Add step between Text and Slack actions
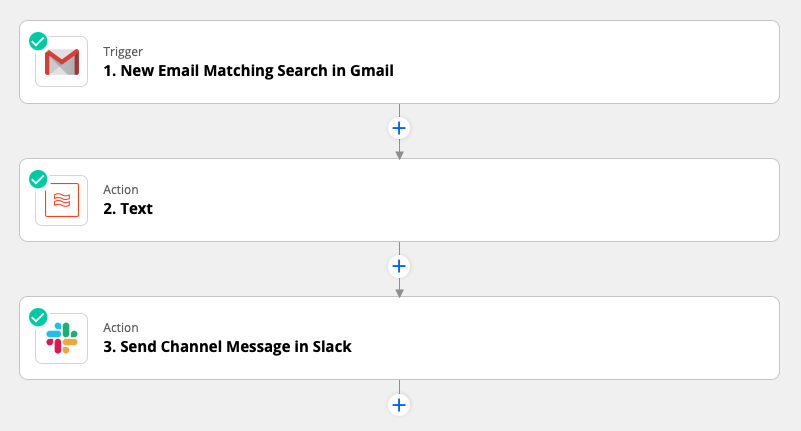Viewport: 801px width, 431px height. (x=399, y=266)
